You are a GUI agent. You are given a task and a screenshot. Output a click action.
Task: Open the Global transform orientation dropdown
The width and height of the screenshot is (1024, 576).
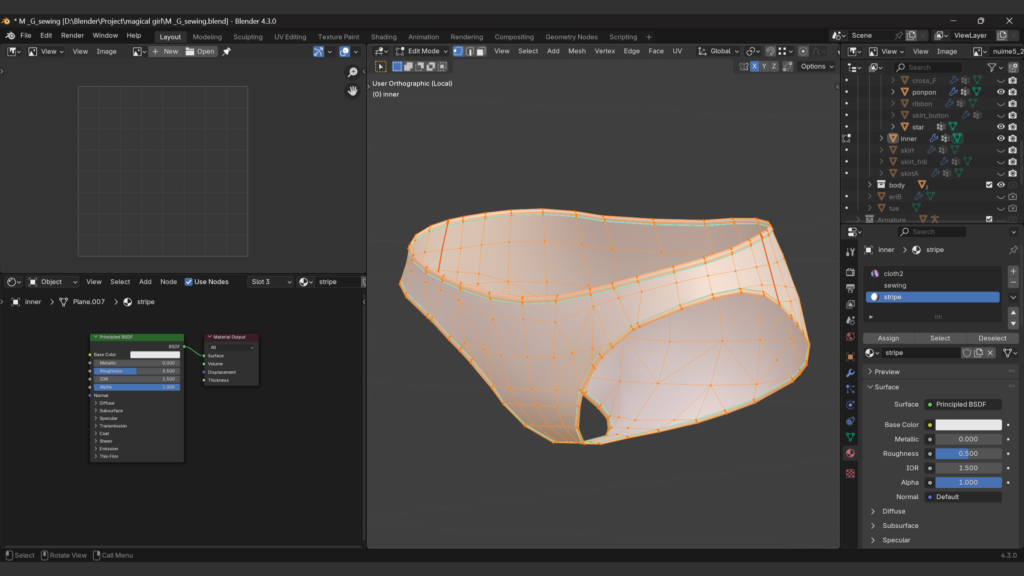click(x=718, y=51)
